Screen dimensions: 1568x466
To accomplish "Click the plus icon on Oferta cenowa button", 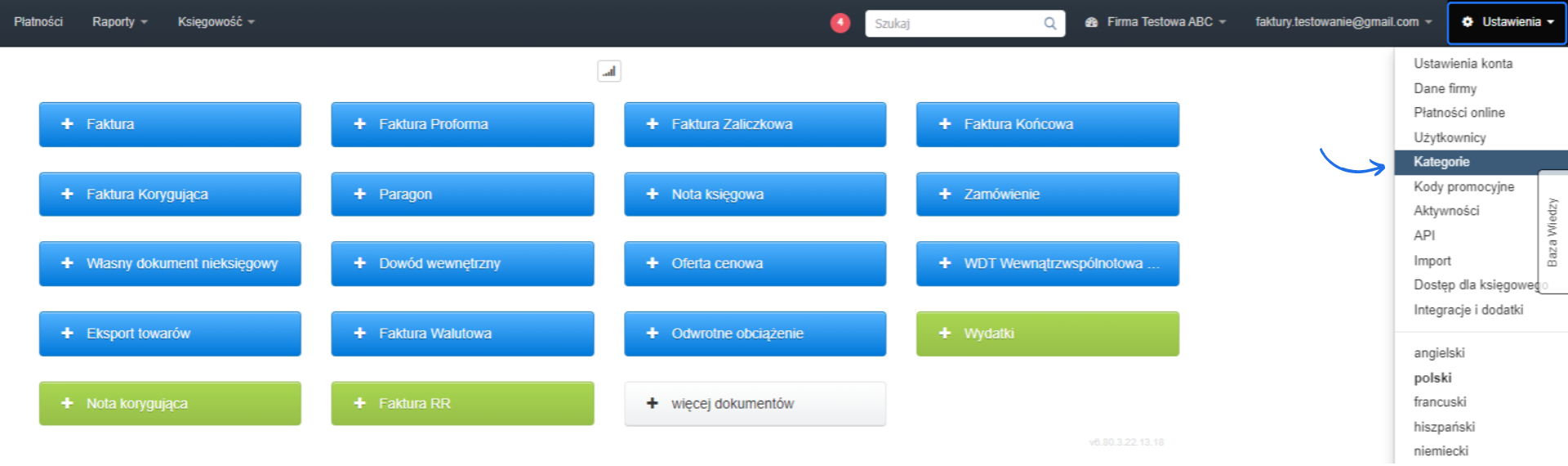I will (652, 263).
